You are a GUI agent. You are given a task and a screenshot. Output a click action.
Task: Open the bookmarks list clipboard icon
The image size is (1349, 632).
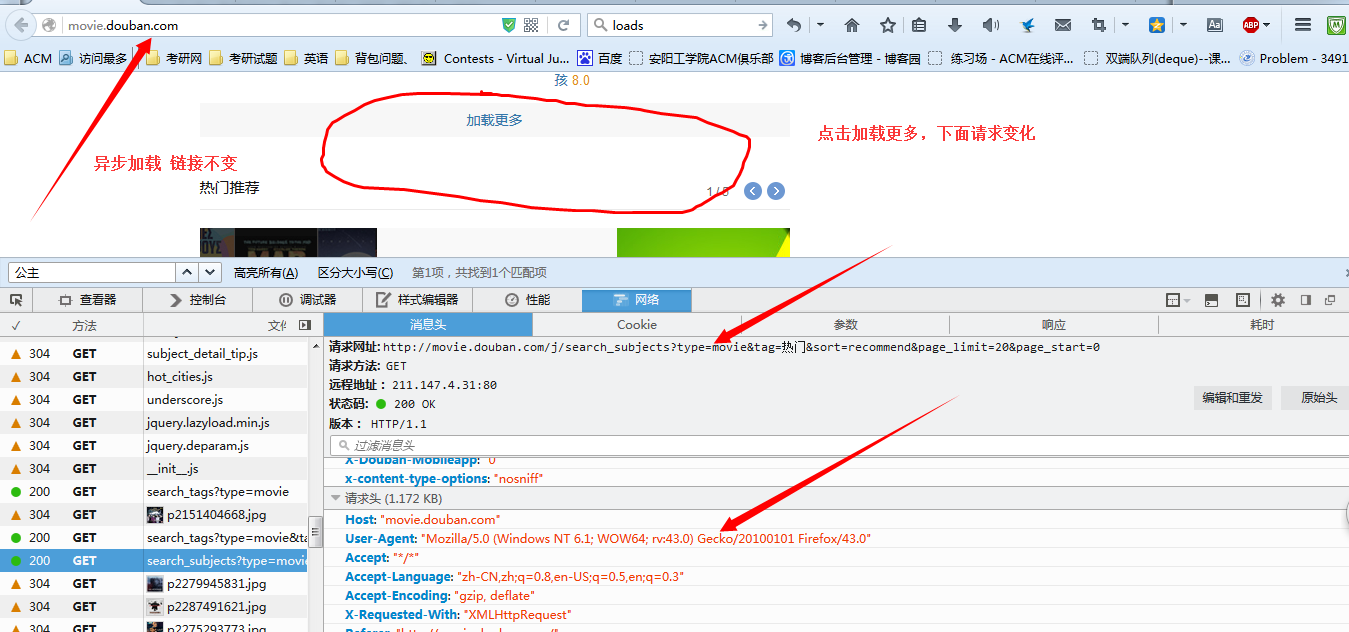[919, 25]
